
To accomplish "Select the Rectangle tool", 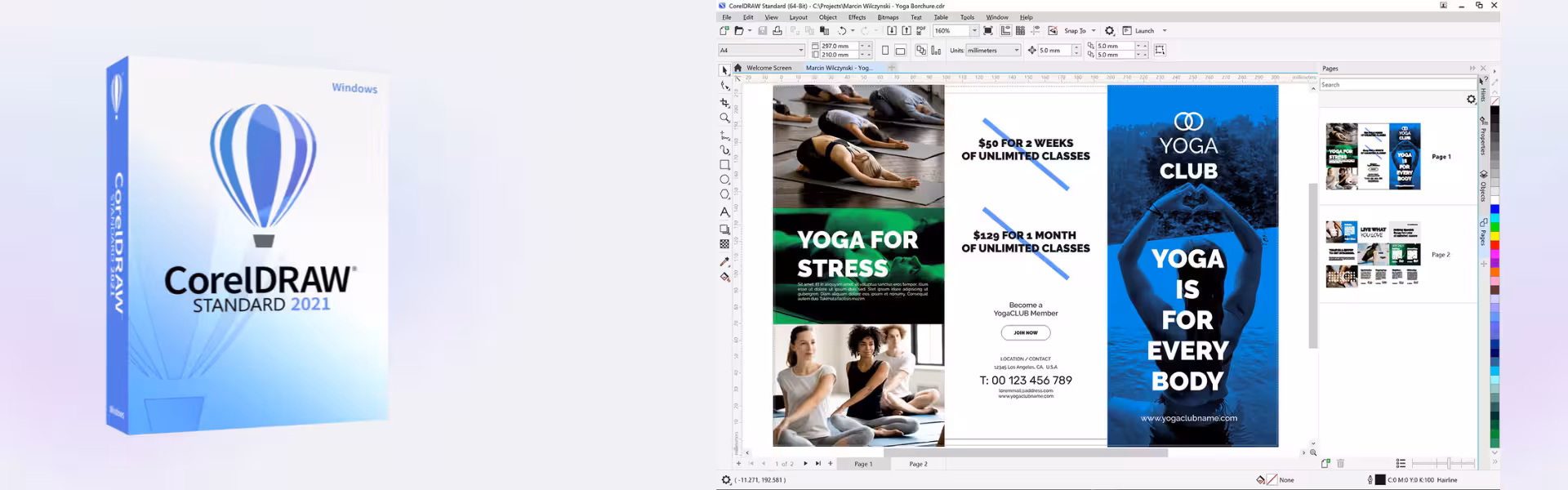I will pos(724,165).
